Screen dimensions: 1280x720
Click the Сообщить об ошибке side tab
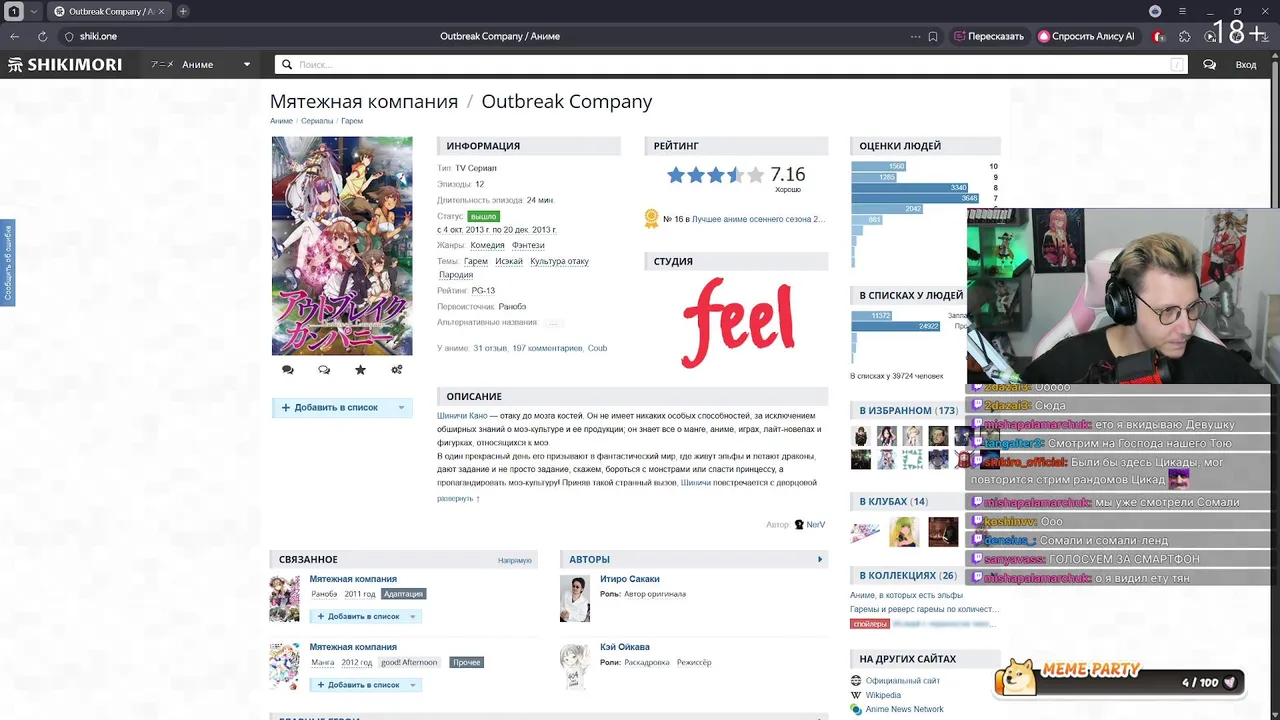tap(7, 262)
